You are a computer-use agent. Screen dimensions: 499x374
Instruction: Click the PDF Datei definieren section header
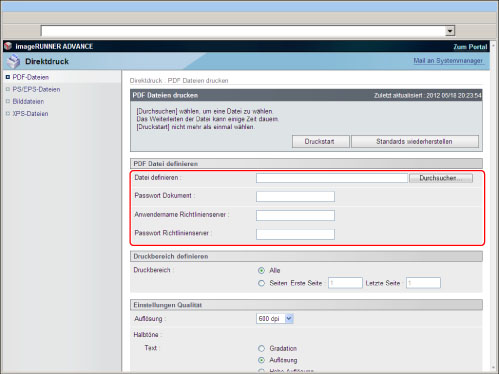pos(306,164)
